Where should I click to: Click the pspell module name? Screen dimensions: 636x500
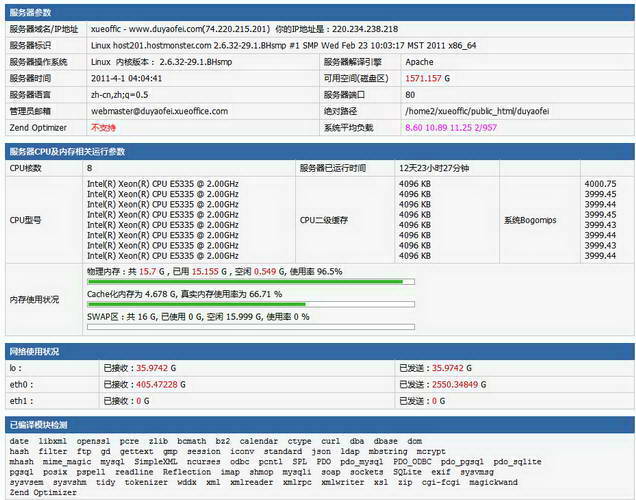(91, 472)
